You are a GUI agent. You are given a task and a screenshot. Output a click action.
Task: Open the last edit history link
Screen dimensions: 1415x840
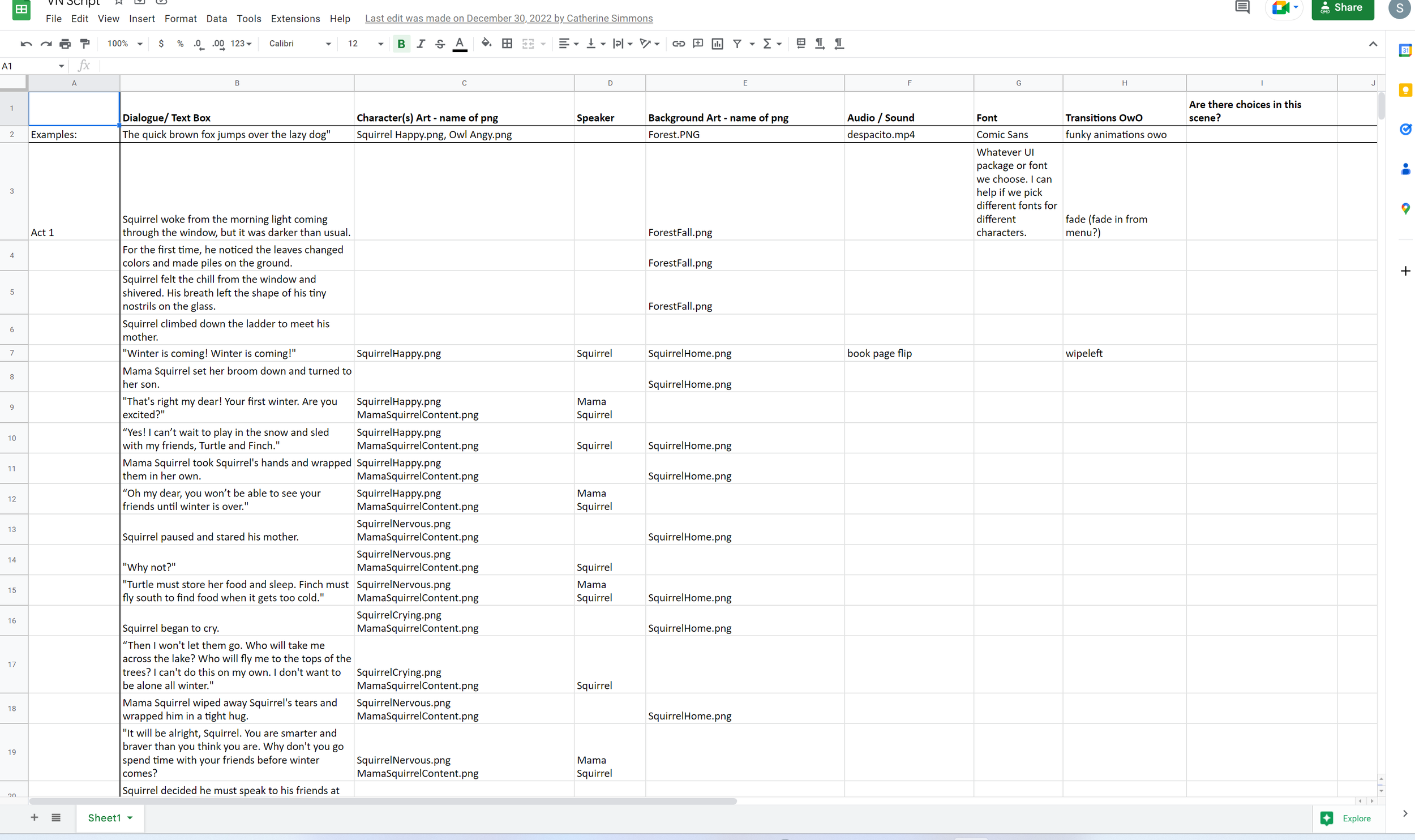tap(508, 19)
